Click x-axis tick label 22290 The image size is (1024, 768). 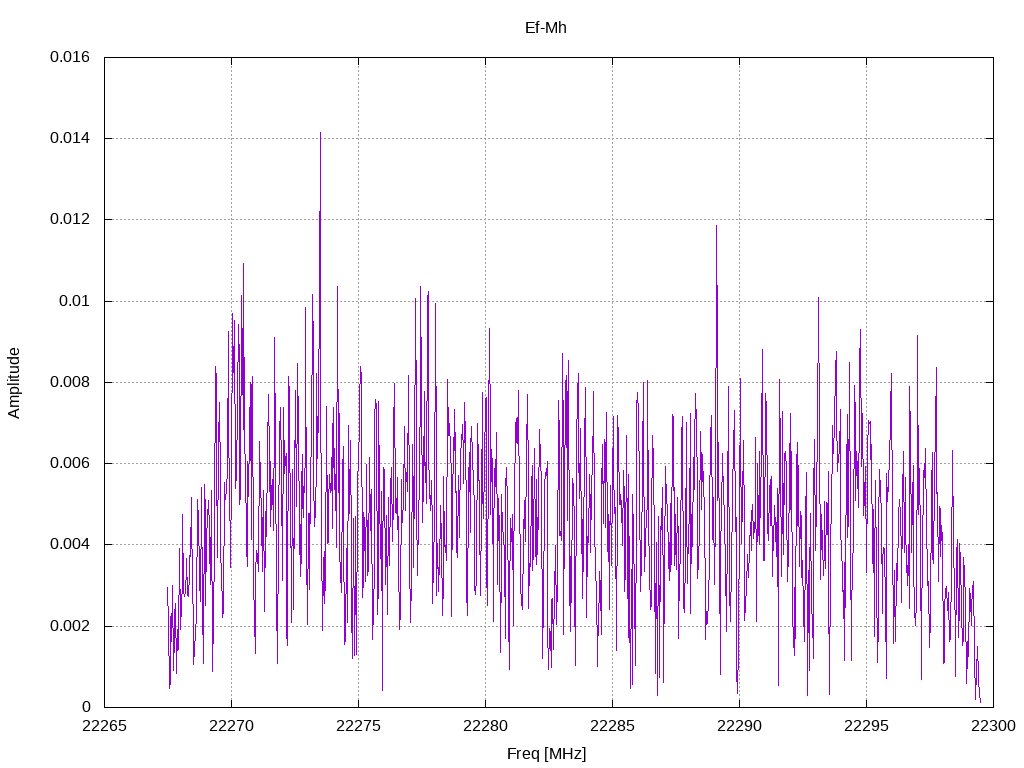point(739,726)
